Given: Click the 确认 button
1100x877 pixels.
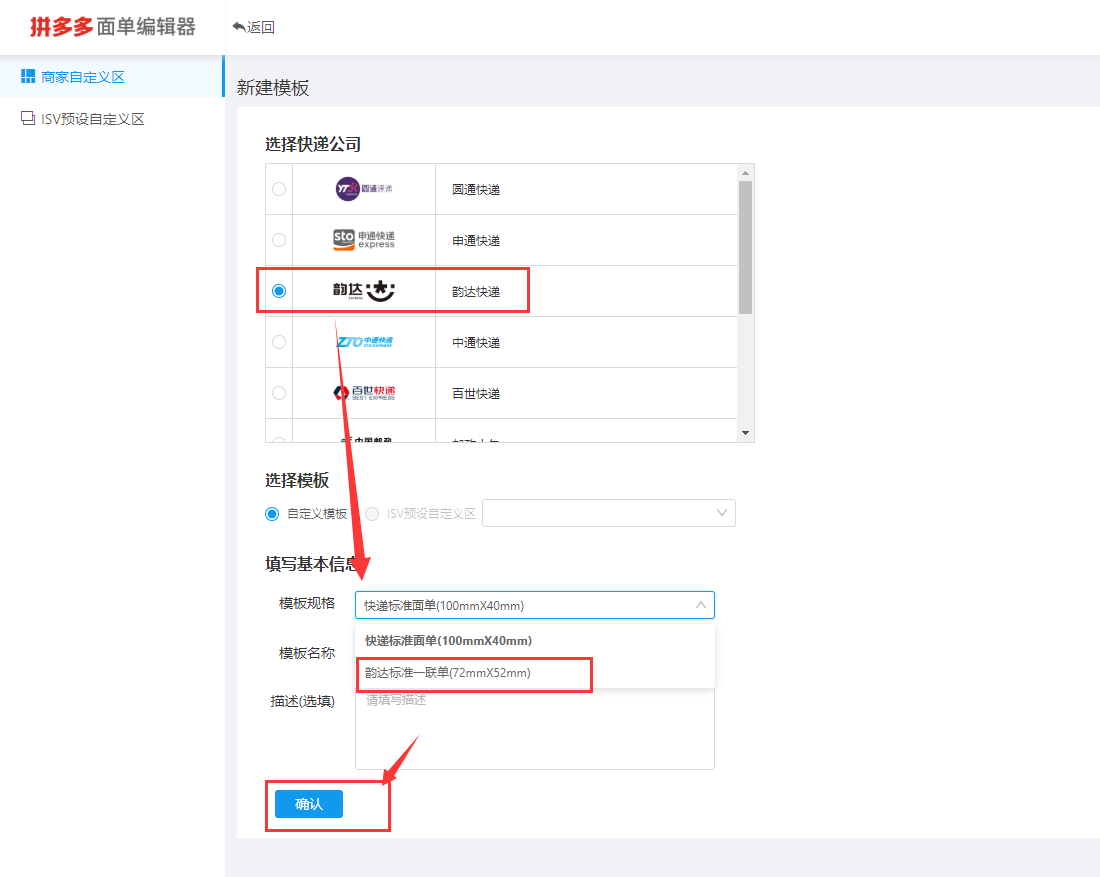Looking at the screenshot, I should (x=309, y=804).
